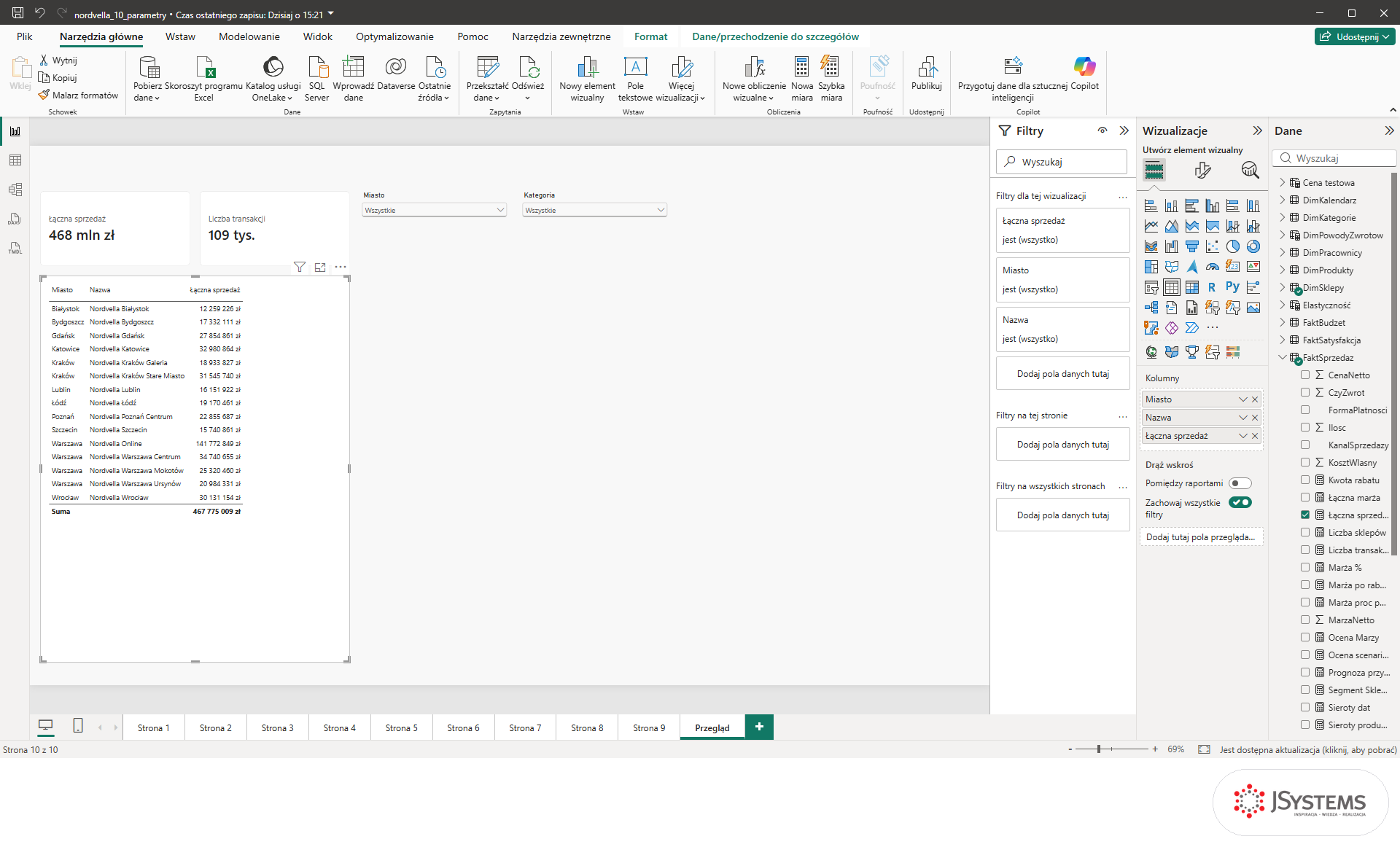The width and height of the screenshot is (1400, 847).
Task: Switch to mobile layout icon
Action: coord(78,725)
